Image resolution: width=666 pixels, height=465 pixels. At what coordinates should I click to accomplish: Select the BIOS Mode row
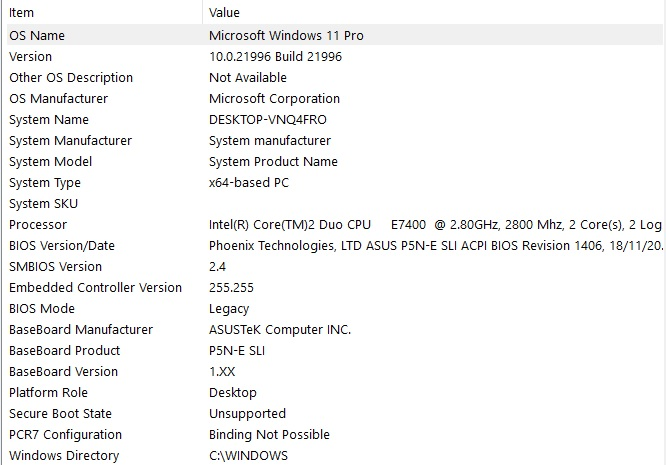335,309
